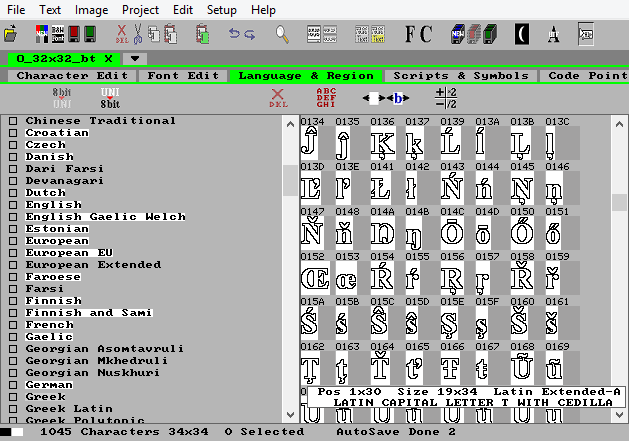
Task: Open the Setup menu
Action: pos(221,10)
